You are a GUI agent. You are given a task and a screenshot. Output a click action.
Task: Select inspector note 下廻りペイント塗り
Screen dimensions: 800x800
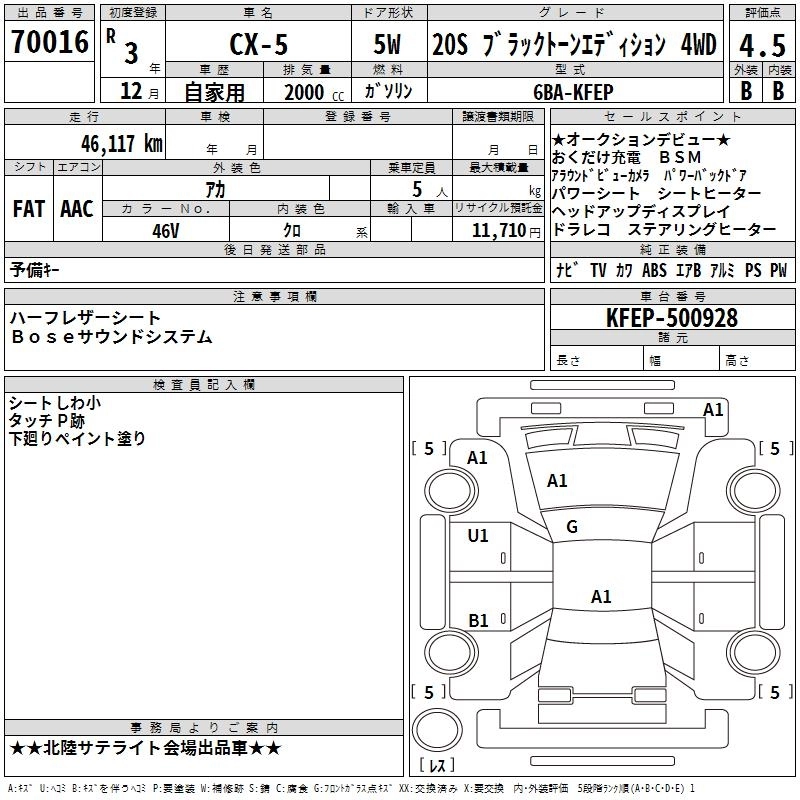pyautogui.click(x=77, y=439)
